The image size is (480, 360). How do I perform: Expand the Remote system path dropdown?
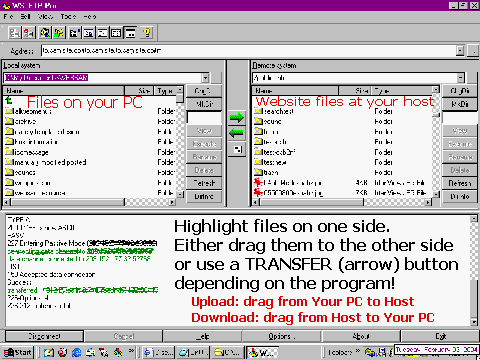pos(460,78)
